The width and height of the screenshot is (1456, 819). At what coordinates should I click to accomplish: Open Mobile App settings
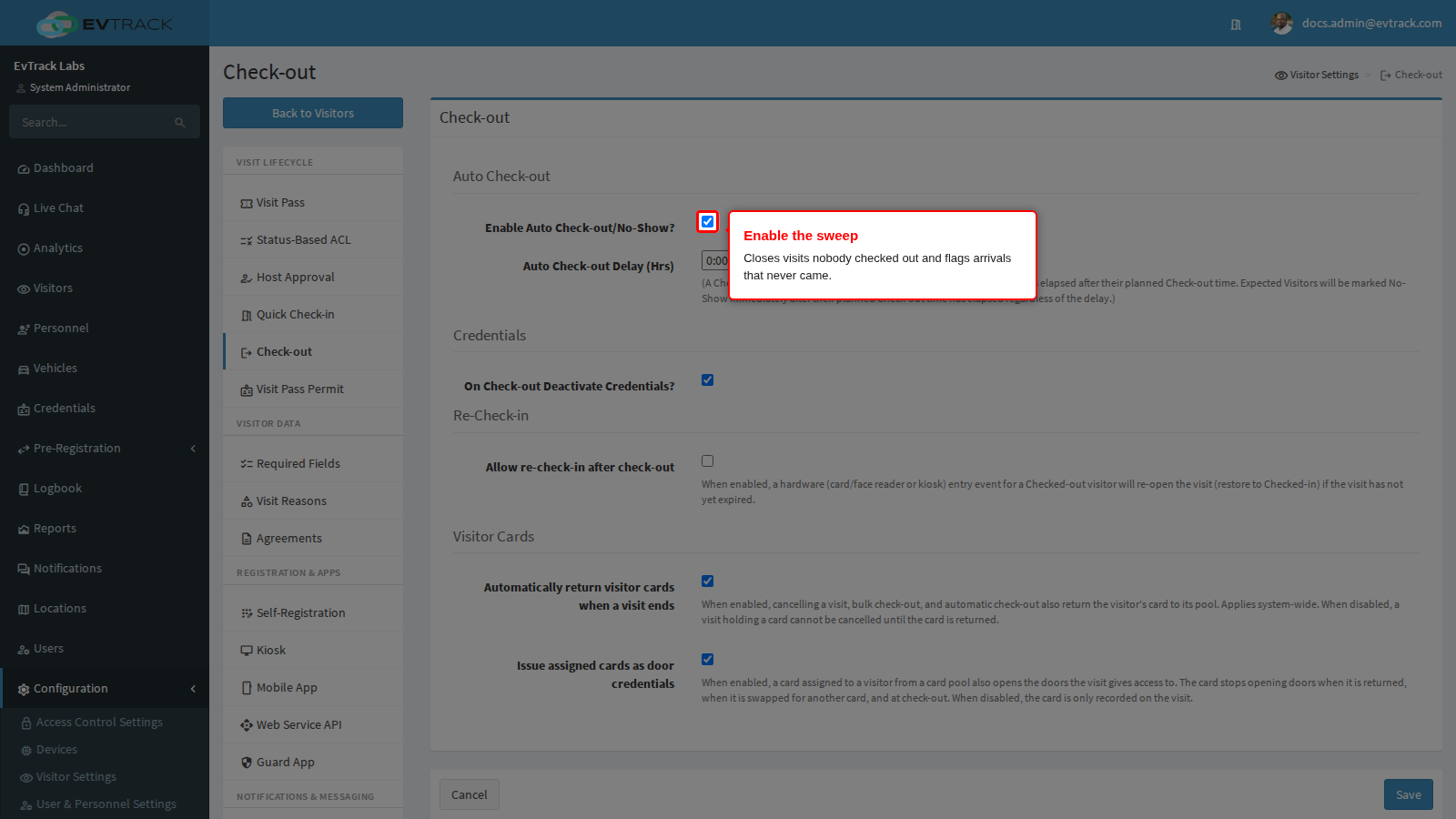[313, 688]
